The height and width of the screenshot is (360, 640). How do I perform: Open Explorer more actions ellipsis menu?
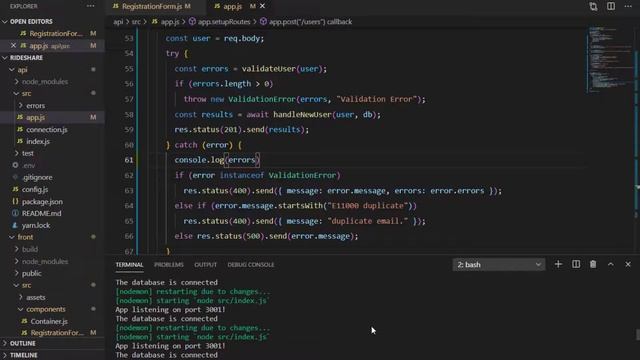(x=91, y=6)
